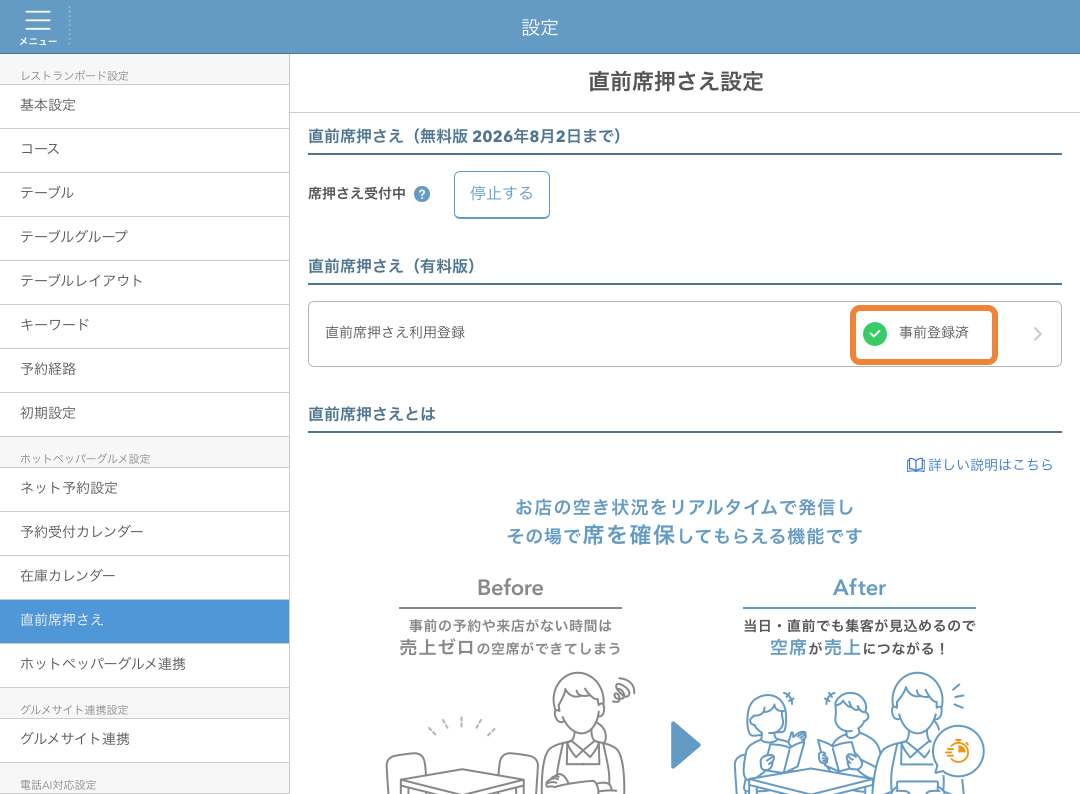Expand the 直前席押さえ利用登録 row via its chevron
The image size is (1080, 794).
[1038, 334]
